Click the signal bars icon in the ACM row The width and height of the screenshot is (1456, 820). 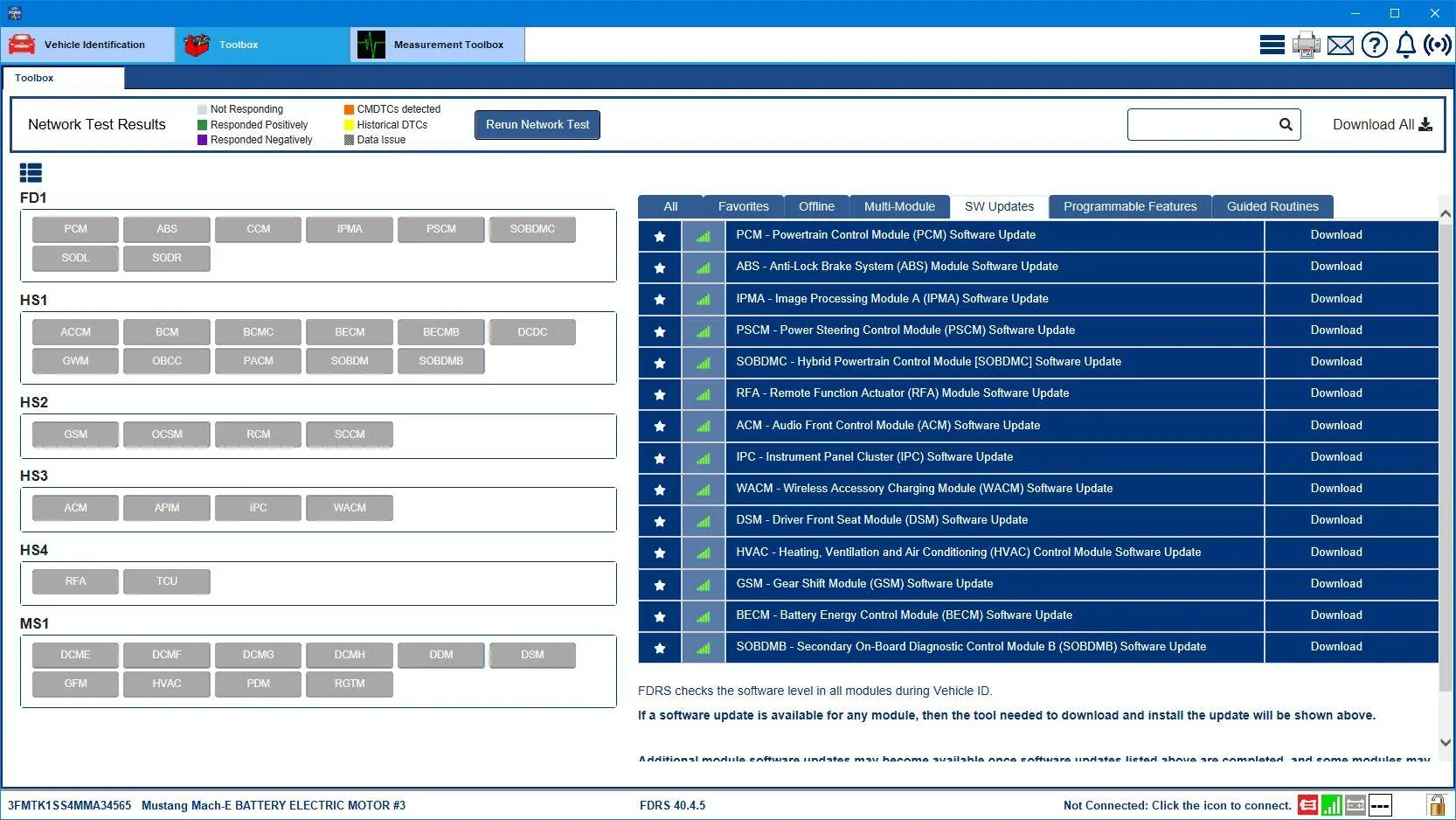(704, 426)
